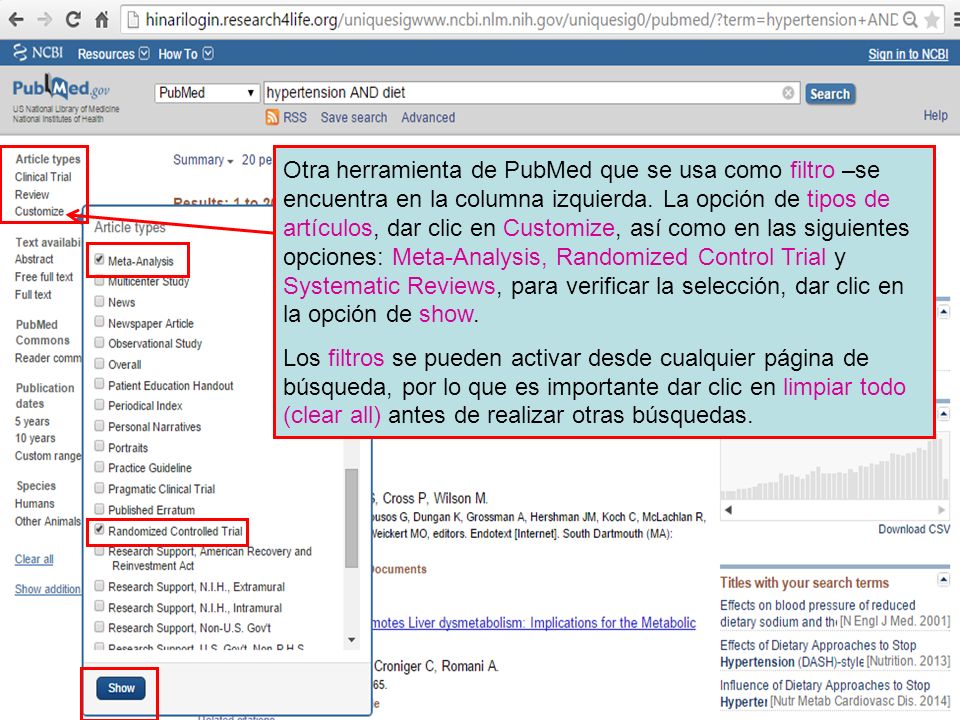Toggle the Randomized Controlled Trial checkbox
Image resolution: width=960 pixels, height=720 pixels.
(99, 530)
